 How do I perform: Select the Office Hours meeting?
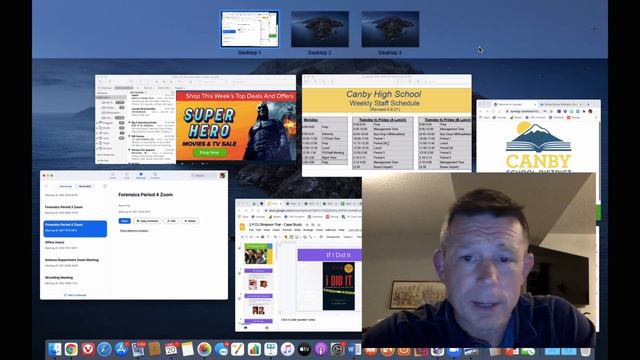(x=75, y=245)
